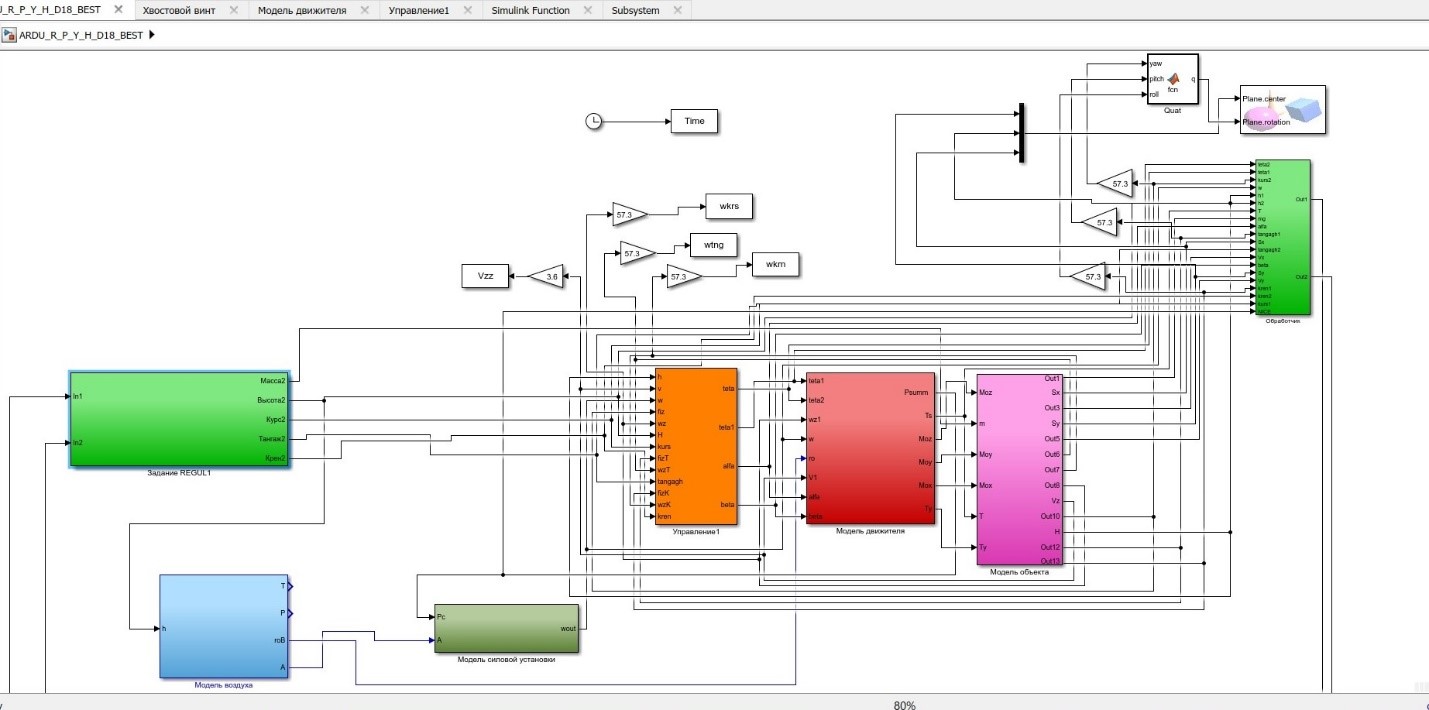Click the Clock source block
Image resolution: width=1429 pixels, height=710 pixels.
(594, 120)
